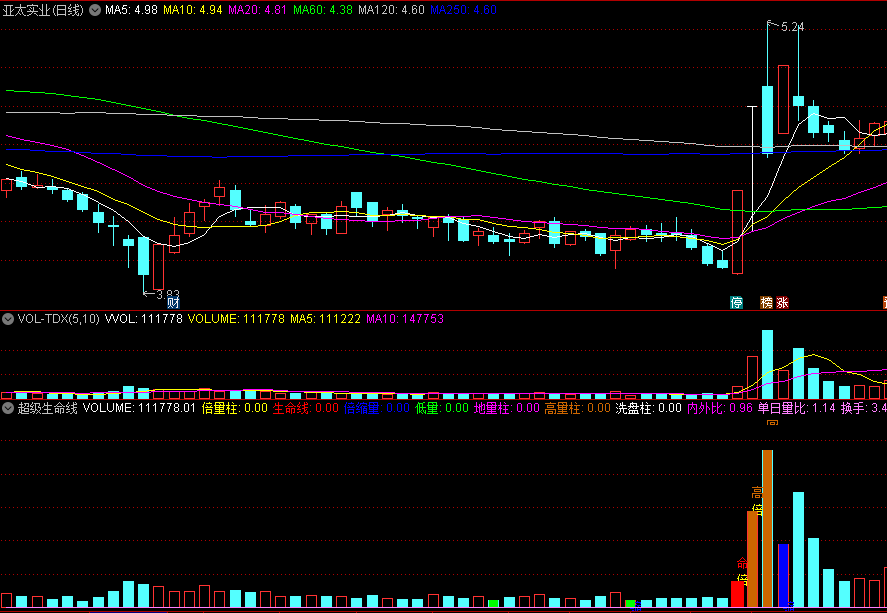This screenshot has width=887, height=613.
Task: Click the MA10: 4.94 label
Action: pyautogui.click(x=193, y=10)
